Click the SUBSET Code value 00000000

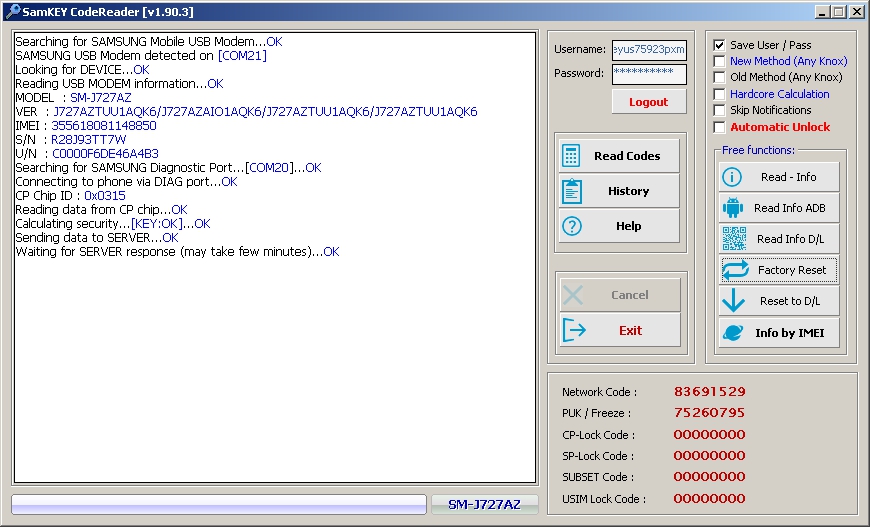710,477
